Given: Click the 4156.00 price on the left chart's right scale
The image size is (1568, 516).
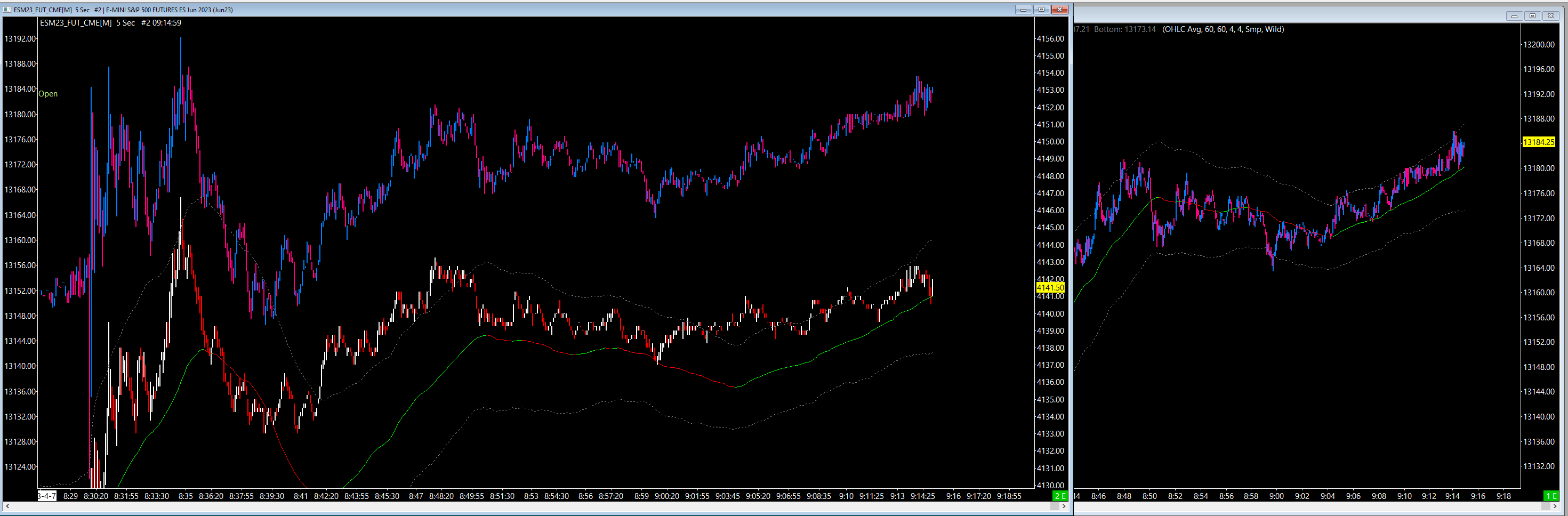Looking at the screenshot, I should [x=1050, y=39].
